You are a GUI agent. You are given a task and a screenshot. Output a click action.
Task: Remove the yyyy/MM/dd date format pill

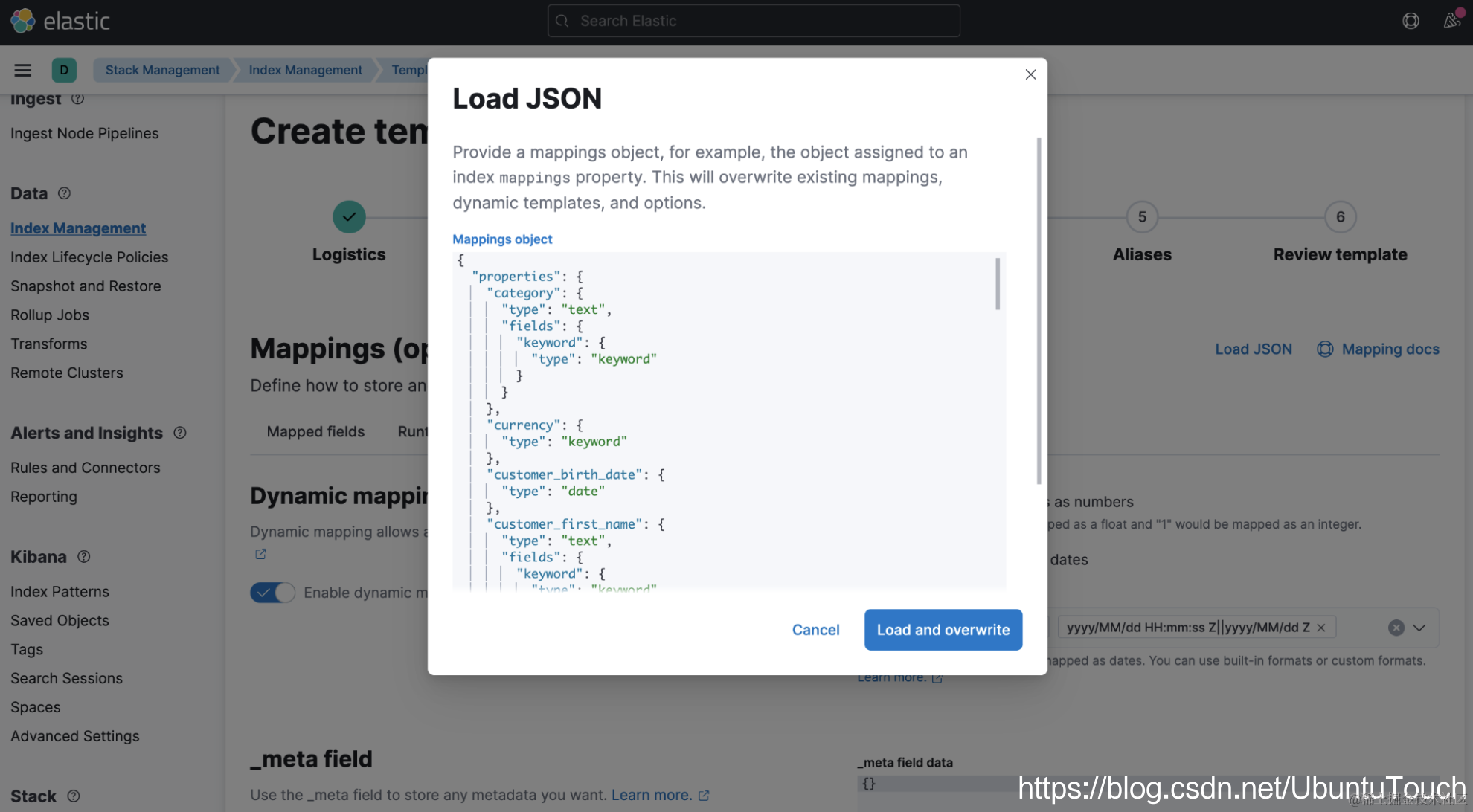pyautogui.click(x=1321, y=628)
